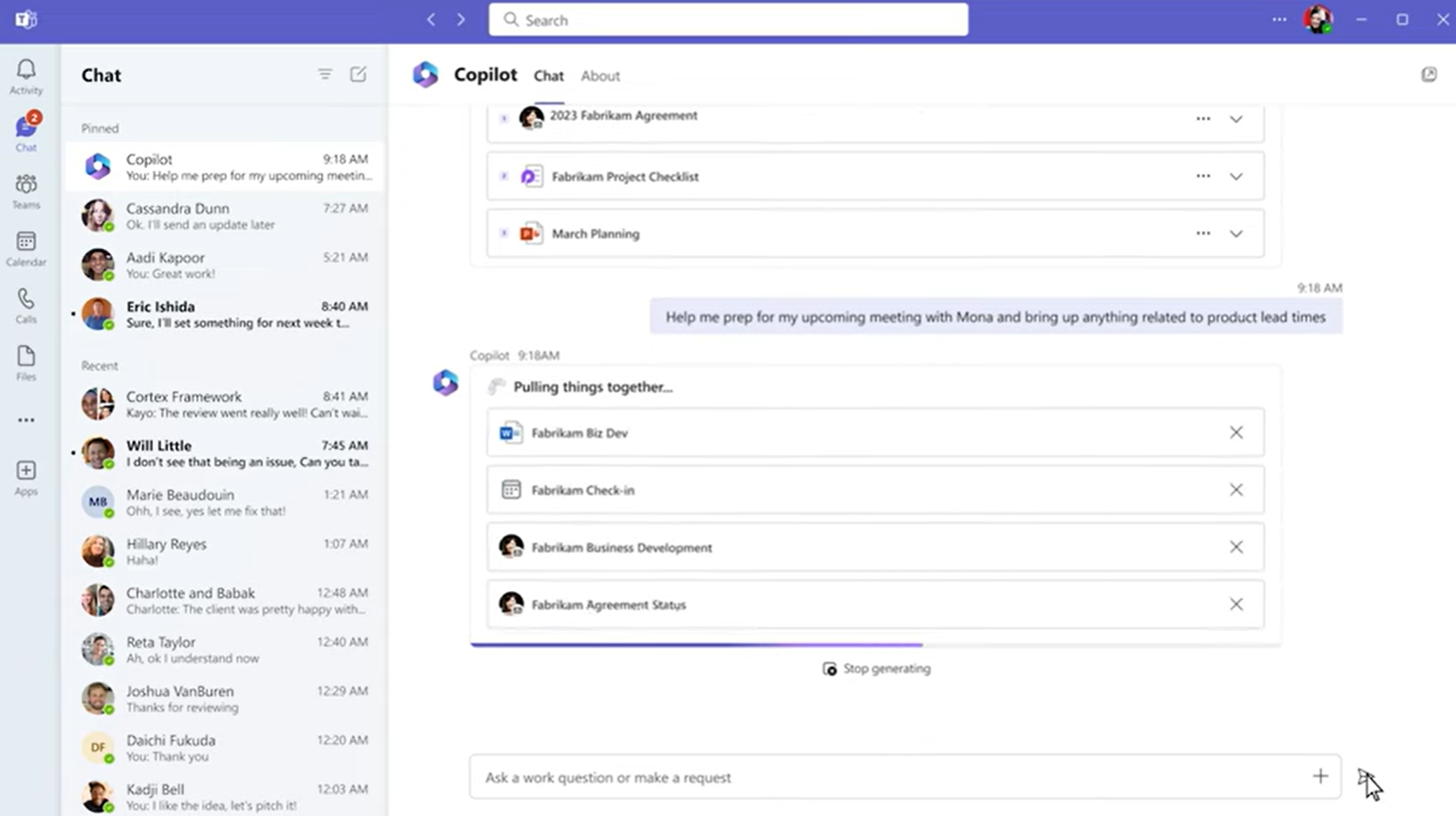Remove Fabrikam Business Development reference
The width and height of the screenshot is (1456, 816).
pyautogui.click(x=1236, y=547)
